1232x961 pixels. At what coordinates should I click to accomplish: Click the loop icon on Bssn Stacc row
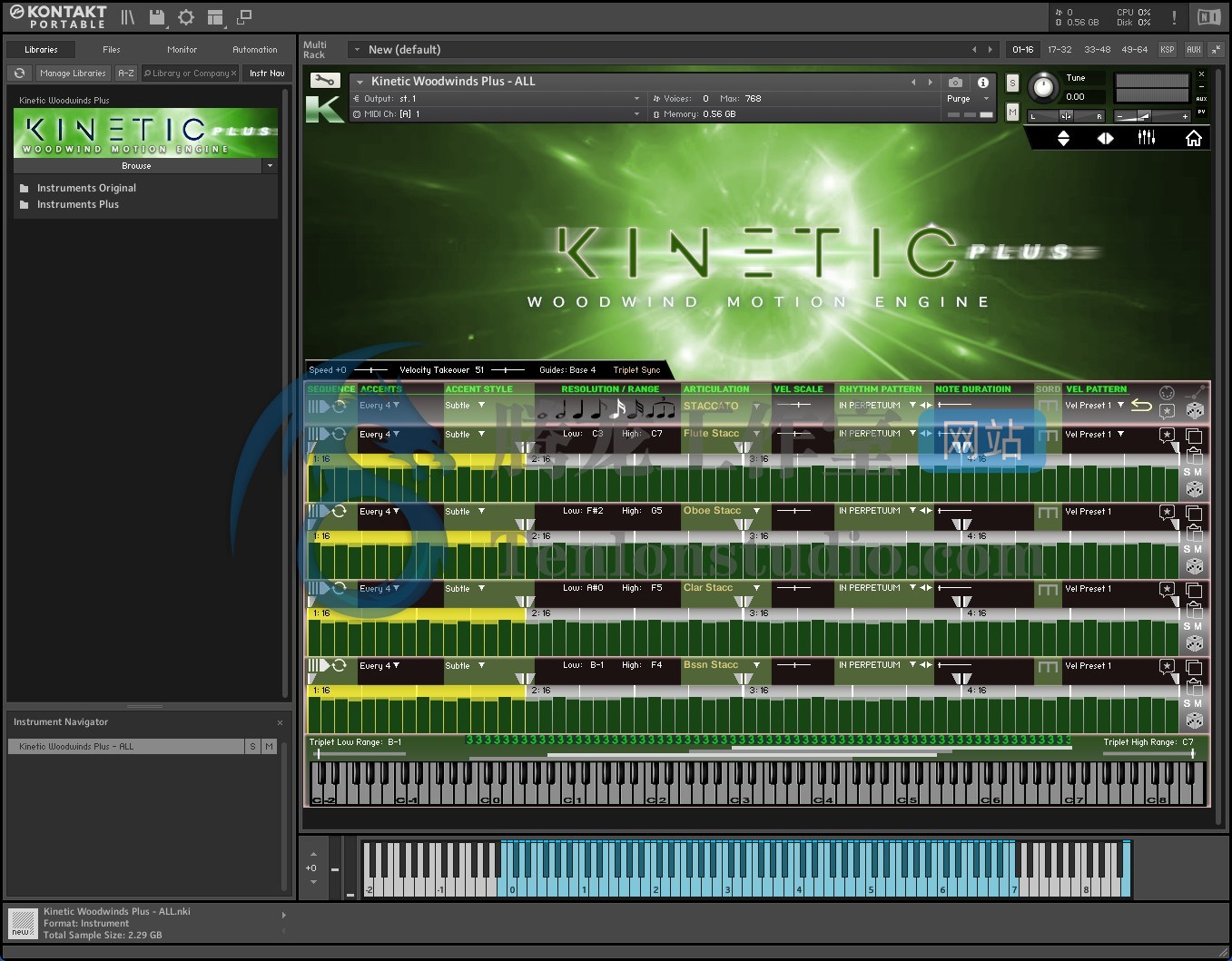(340, 665)
